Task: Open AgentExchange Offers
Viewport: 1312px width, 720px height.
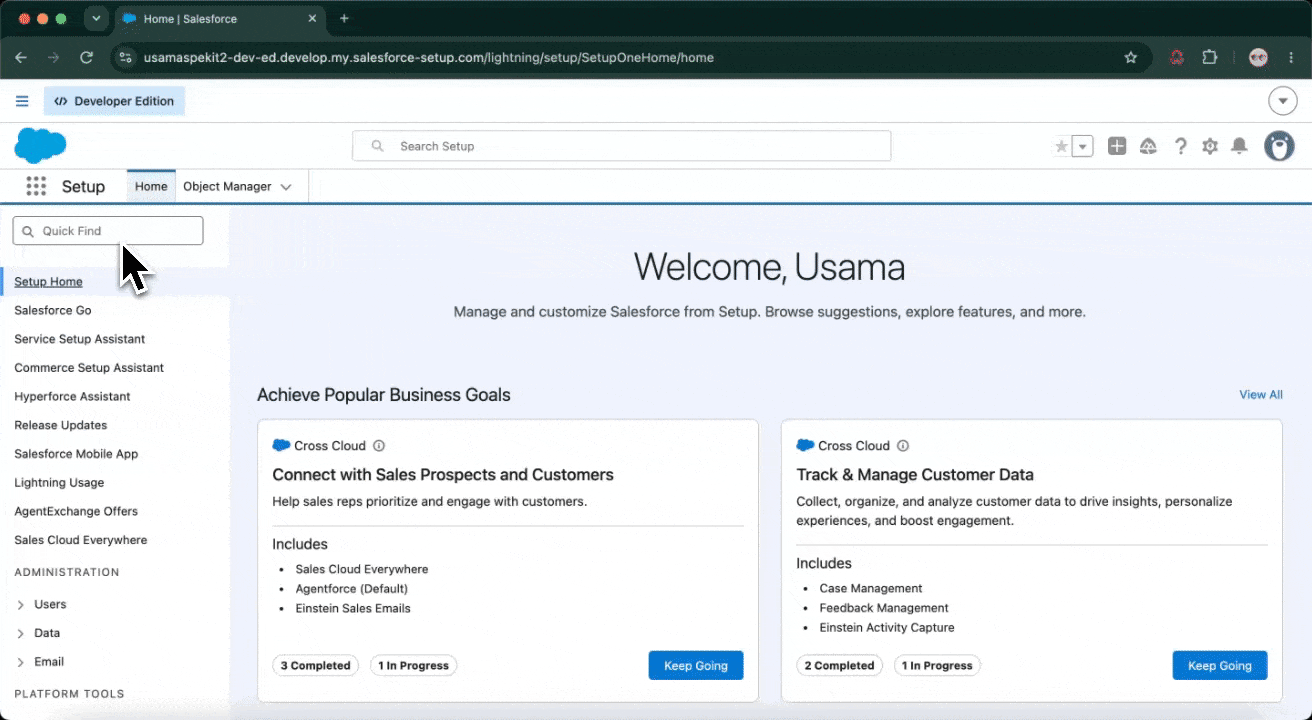Action: point(76,511)
